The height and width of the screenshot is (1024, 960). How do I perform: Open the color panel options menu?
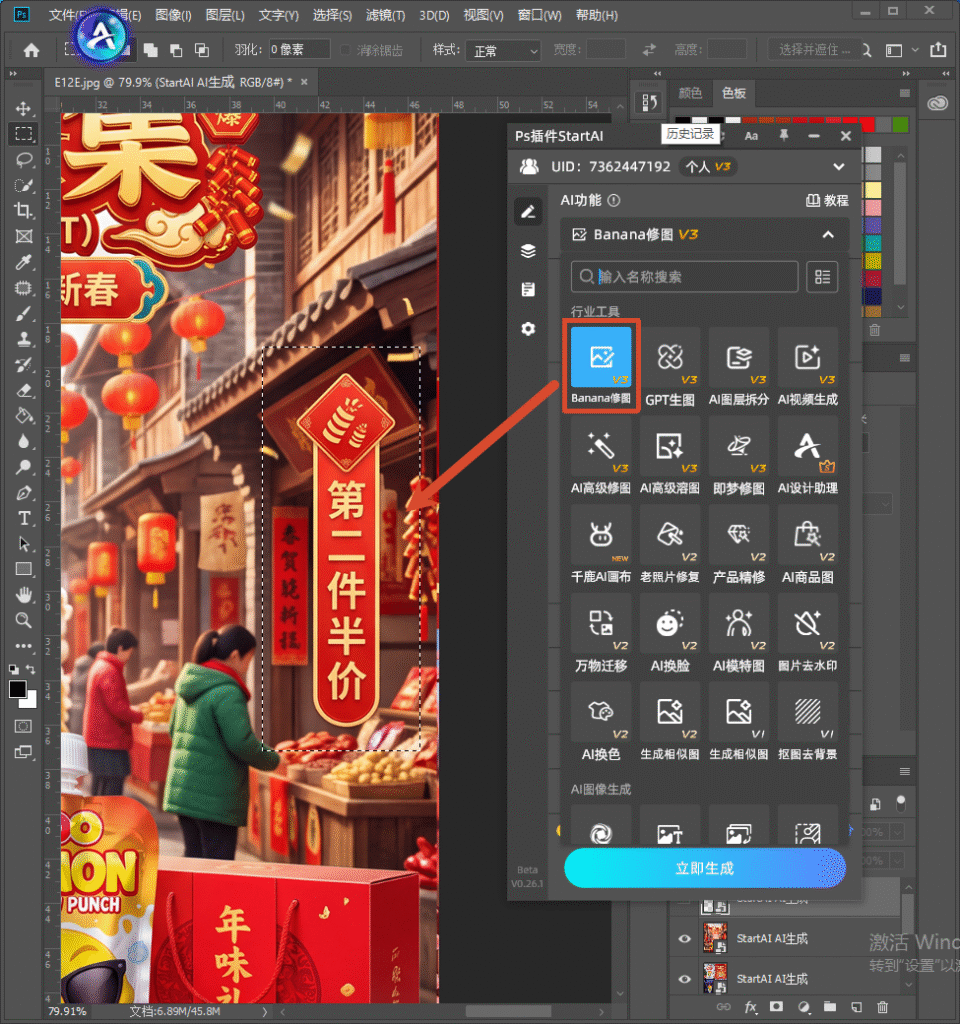pos(904,93)
